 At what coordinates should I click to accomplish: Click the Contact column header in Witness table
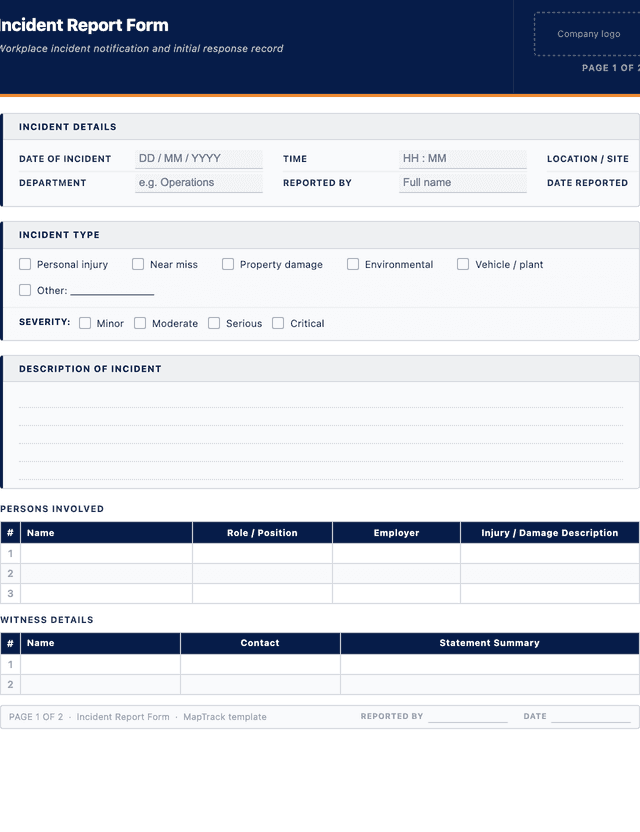pos(260,643)
